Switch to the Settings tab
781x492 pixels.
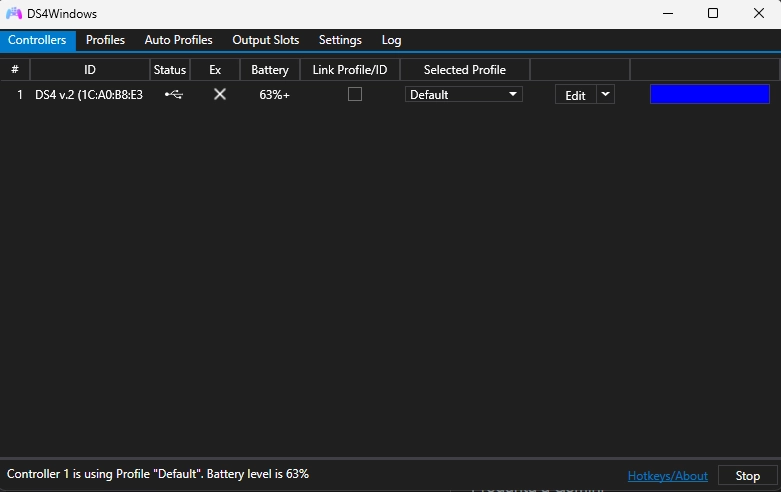[x=340, y=40]
